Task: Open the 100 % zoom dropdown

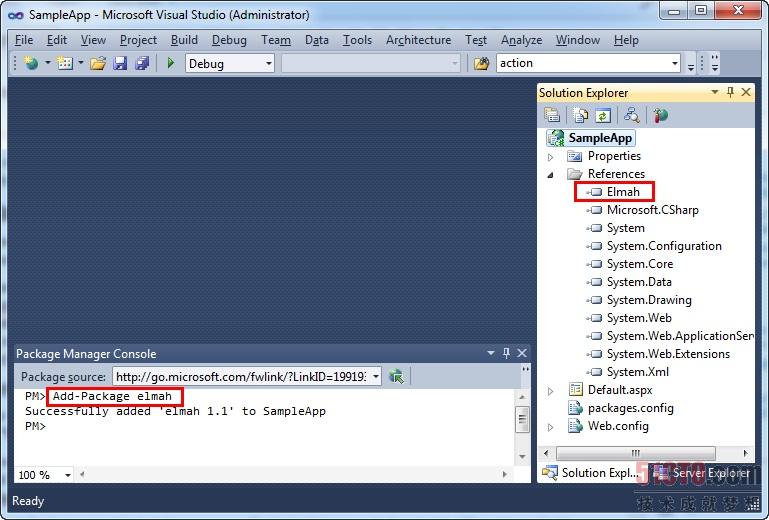Action: click(68, 475)
